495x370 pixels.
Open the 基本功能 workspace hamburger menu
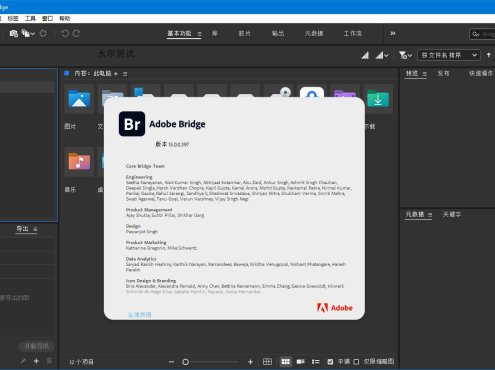199,34
